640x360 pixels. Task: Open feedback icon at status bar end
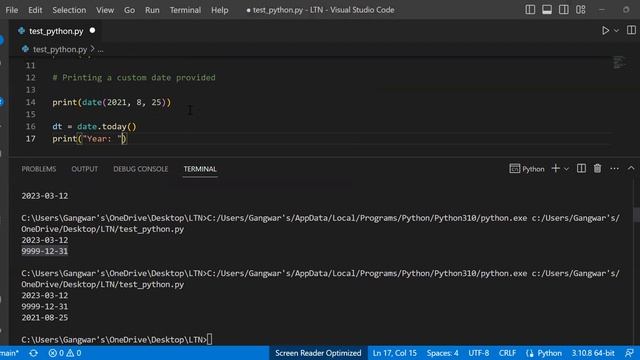[629, 353]
